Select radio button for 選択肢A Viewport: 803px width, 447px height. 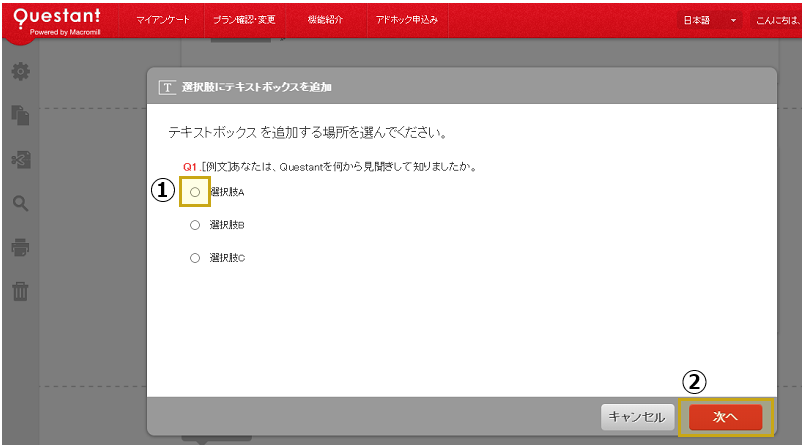[x=195, y=192]
